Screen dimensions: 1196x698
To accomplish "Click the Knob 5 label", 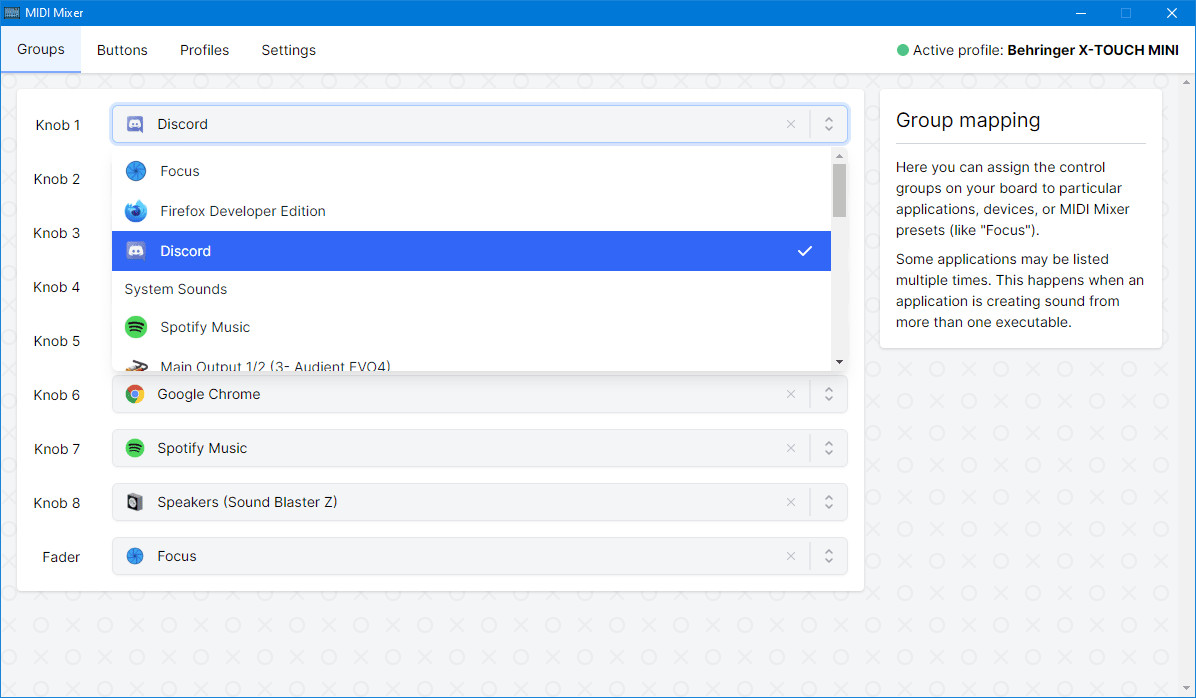I will click(x=56, y=341).
